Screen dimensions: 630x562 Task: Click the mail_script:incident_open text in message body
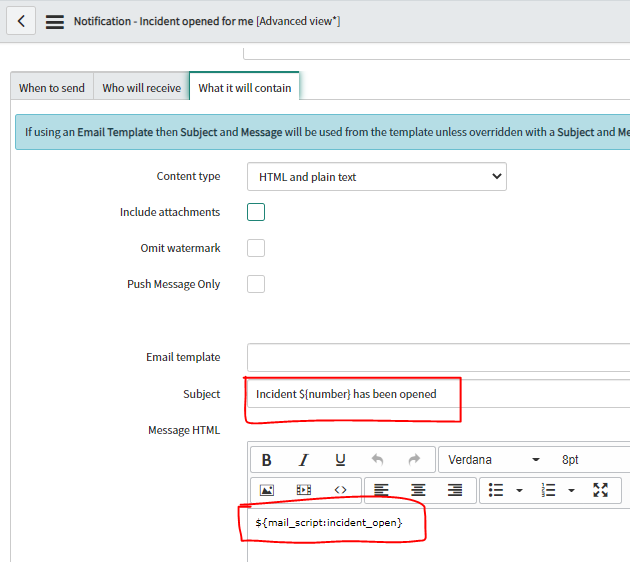pyautogui.click(x=329, y=523)
